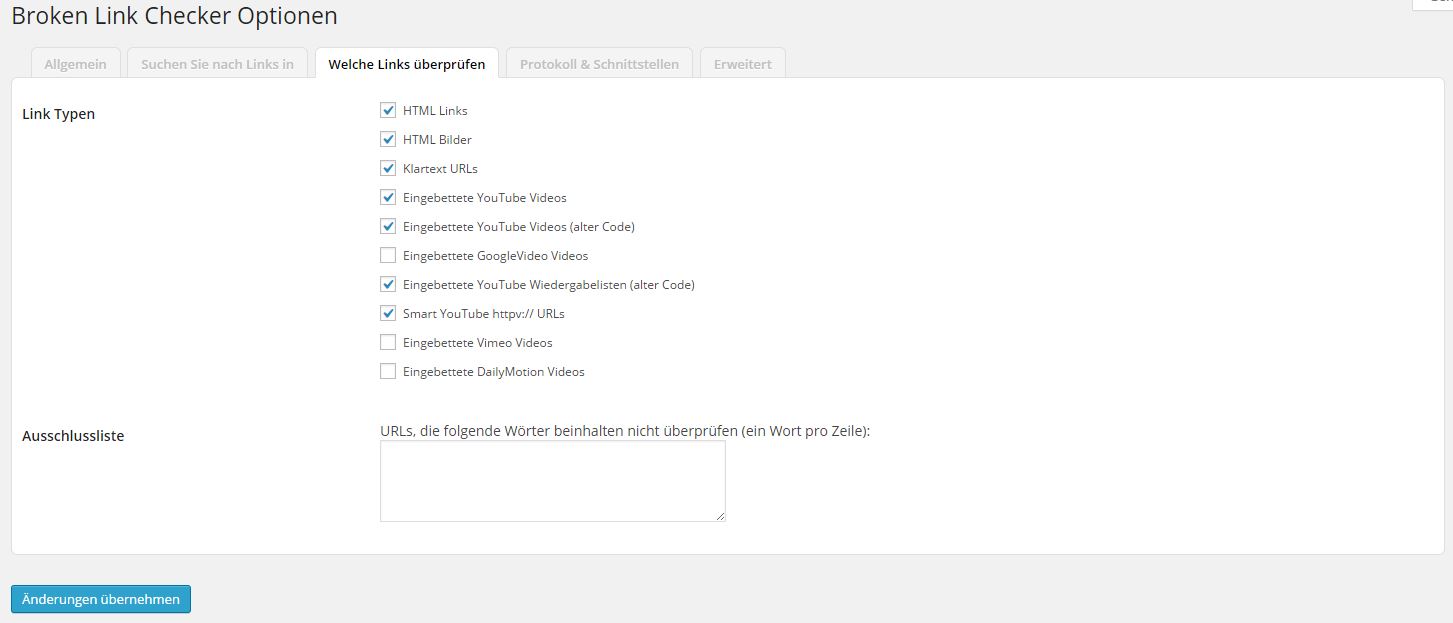The image size is (1453, 623).
Task: Enable Eingebettete GoogleVideo Videos
Action: coord(388,255)
